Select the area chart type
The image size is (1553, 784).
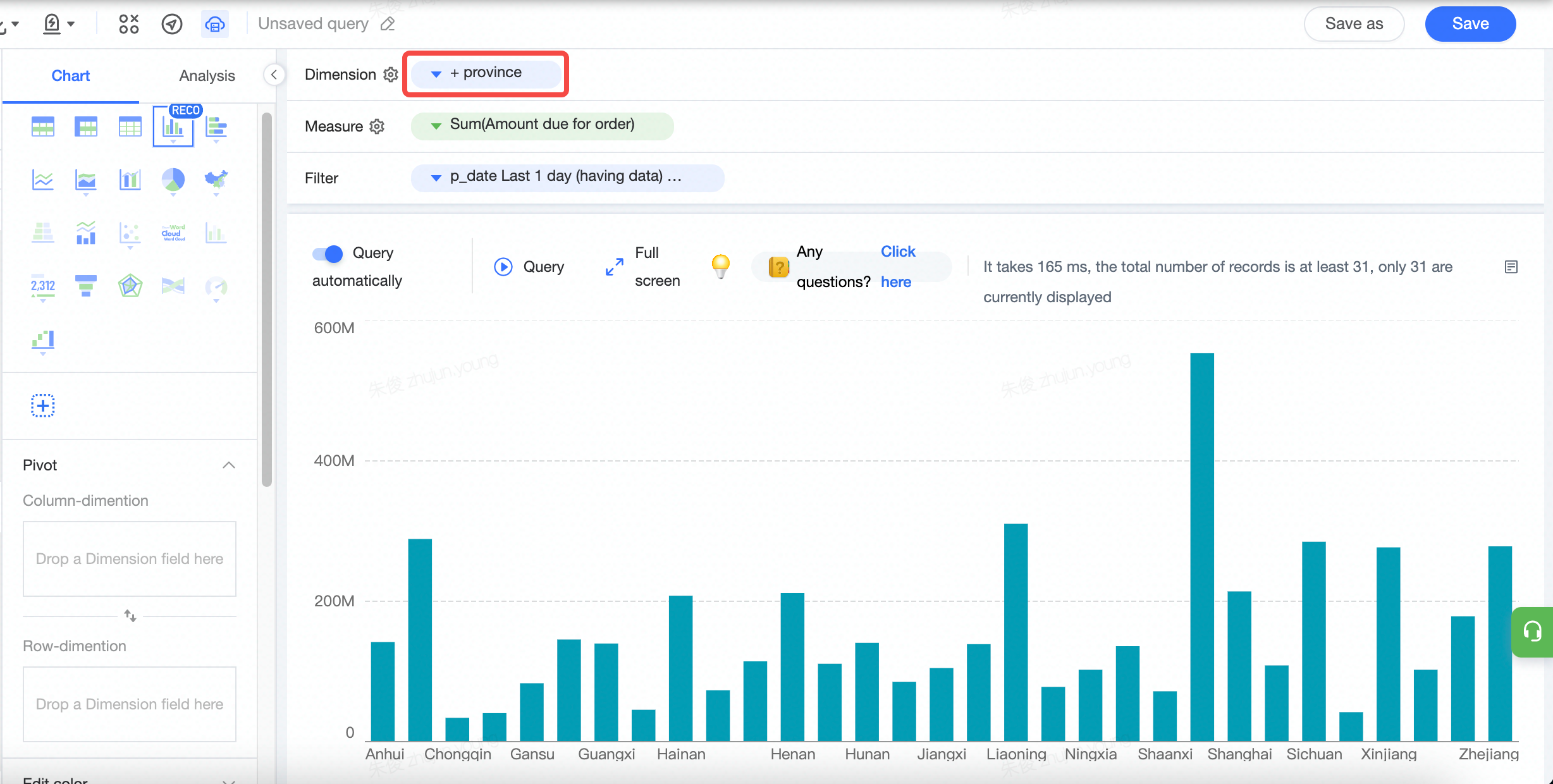(86, 180)
